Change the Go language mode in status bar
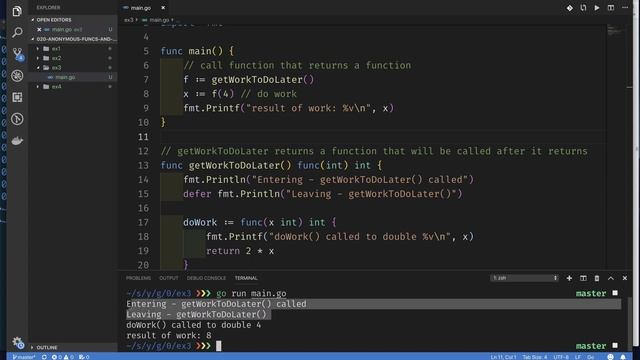640x360 pixels. tap(590, 357)
